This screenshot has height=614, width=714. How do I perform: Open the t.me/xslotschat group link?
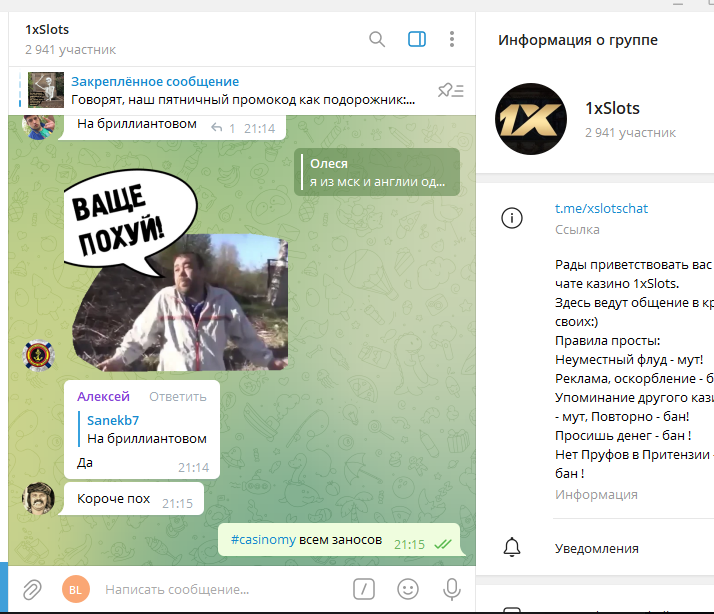coord(601,209)
